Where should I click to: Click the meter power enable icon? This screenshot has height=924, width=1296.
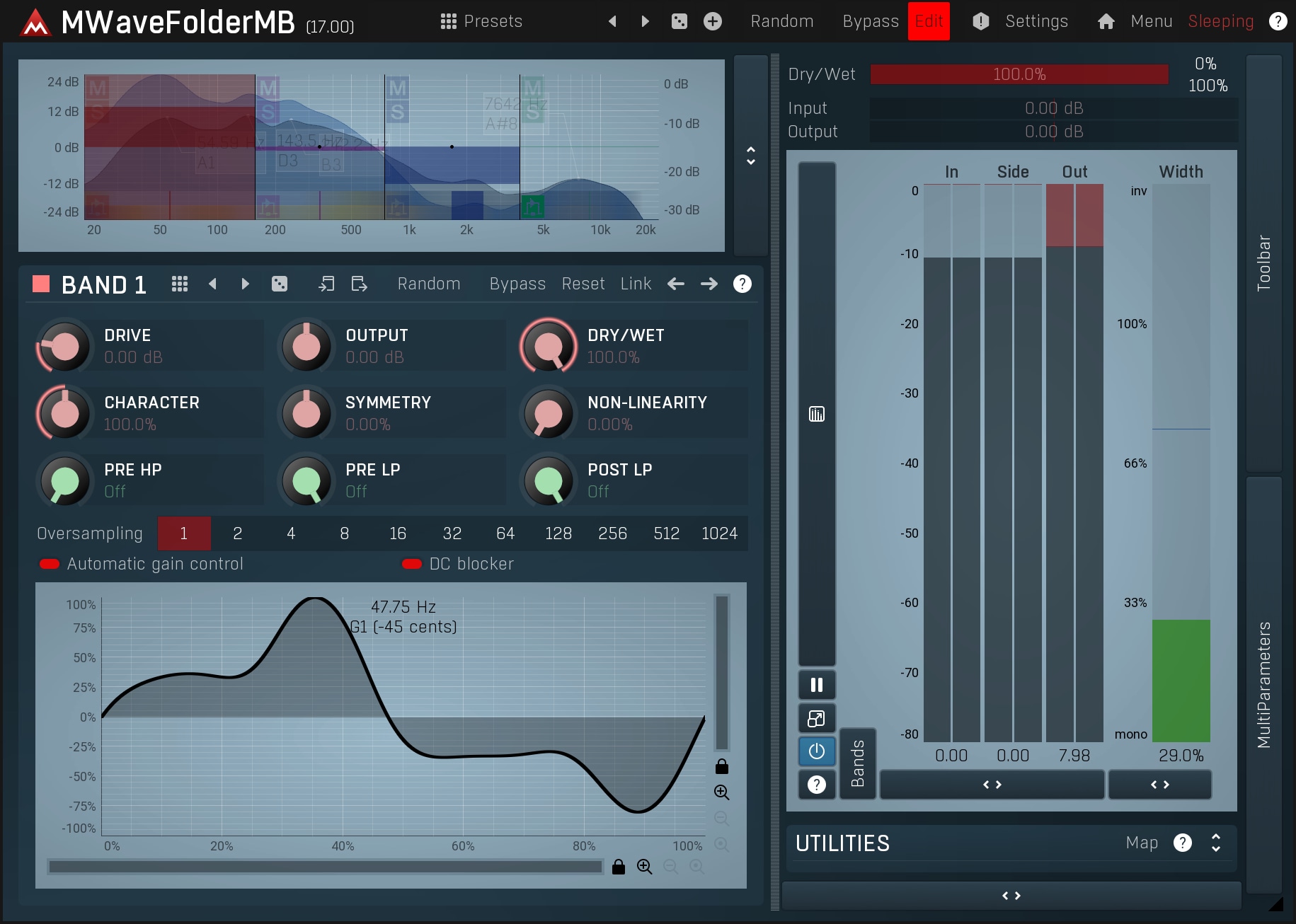pos(816,751)
